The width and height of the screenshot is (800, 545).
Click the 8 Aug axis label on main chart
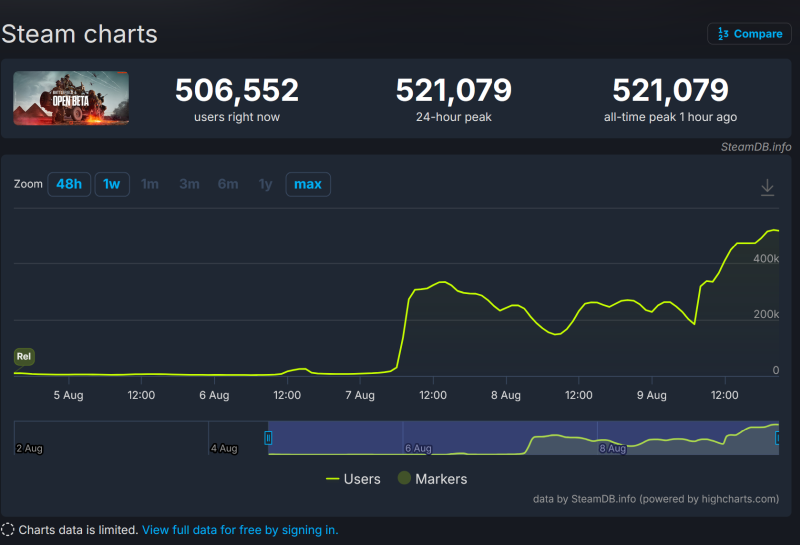pyautogui.click(x=506, y=395)
